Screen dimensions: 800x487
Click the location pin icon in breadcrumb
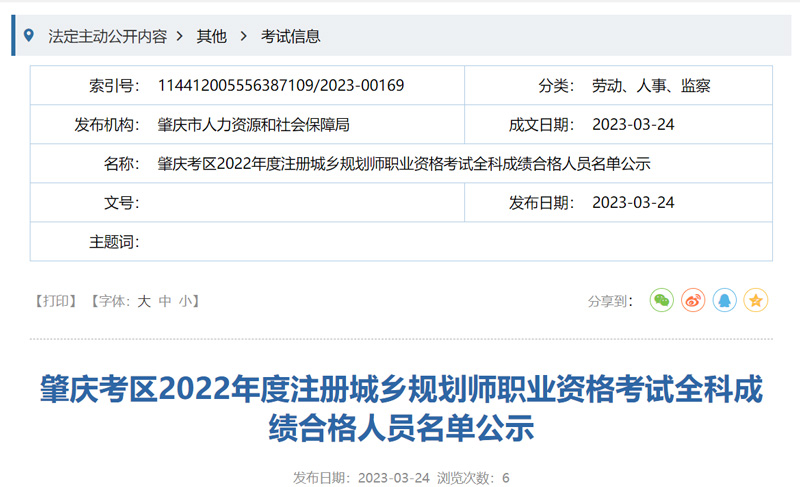coord(29,35)
